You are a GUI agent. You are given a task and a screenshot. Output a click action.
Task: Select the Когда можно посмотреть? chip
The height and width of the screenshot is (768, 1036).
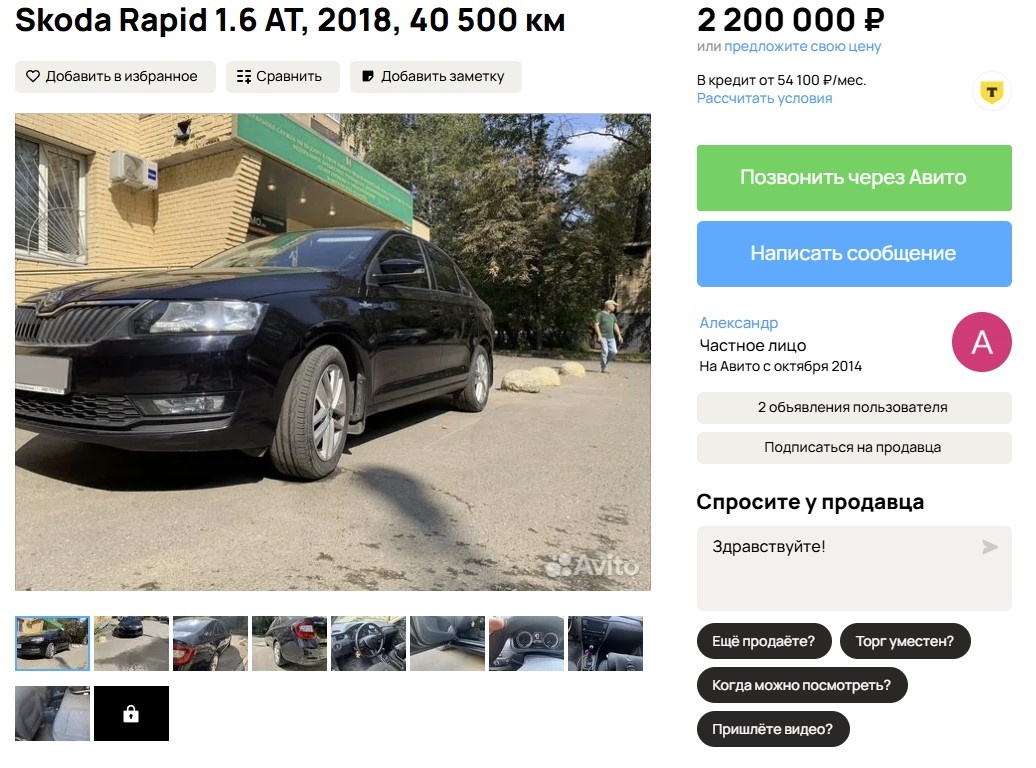coord(801,685)
